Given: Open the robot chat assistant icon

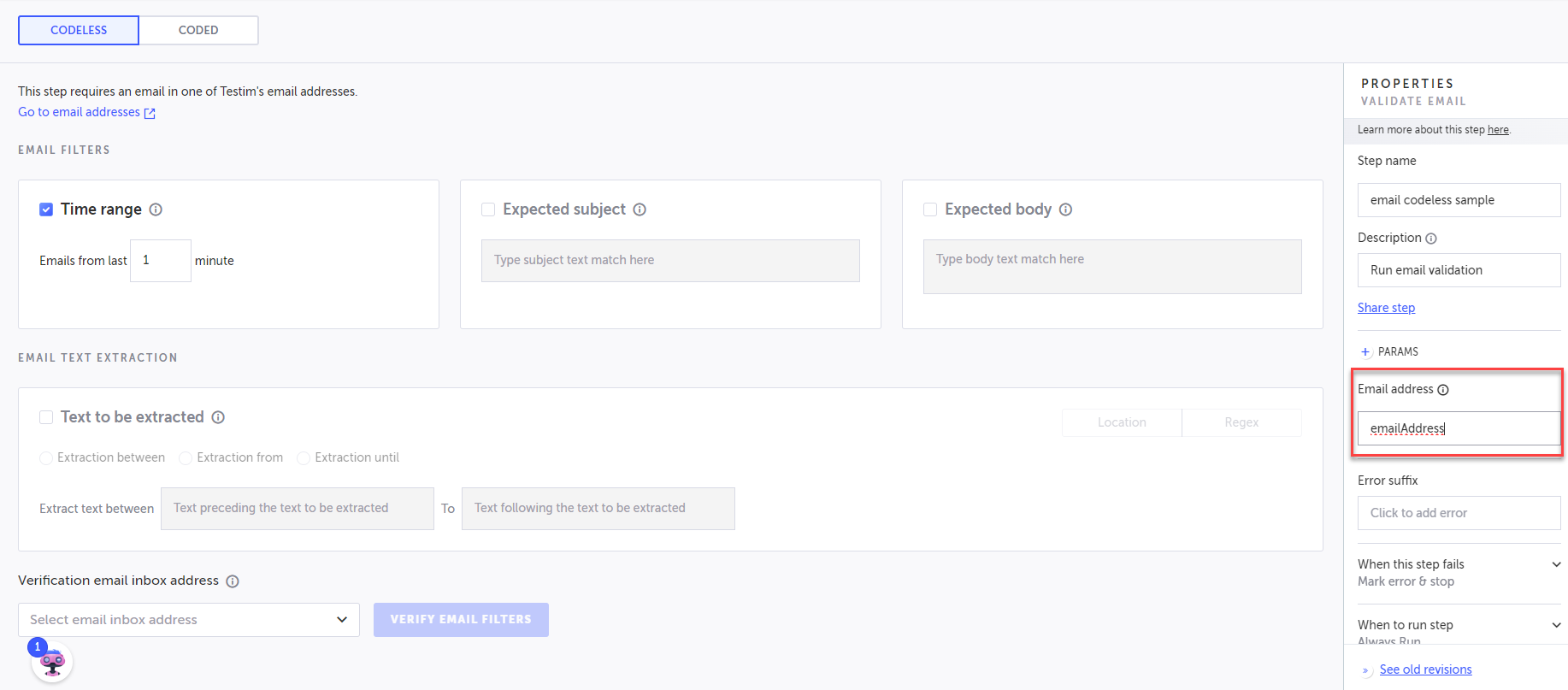Looking at the screenshot, I should (52, 663).
